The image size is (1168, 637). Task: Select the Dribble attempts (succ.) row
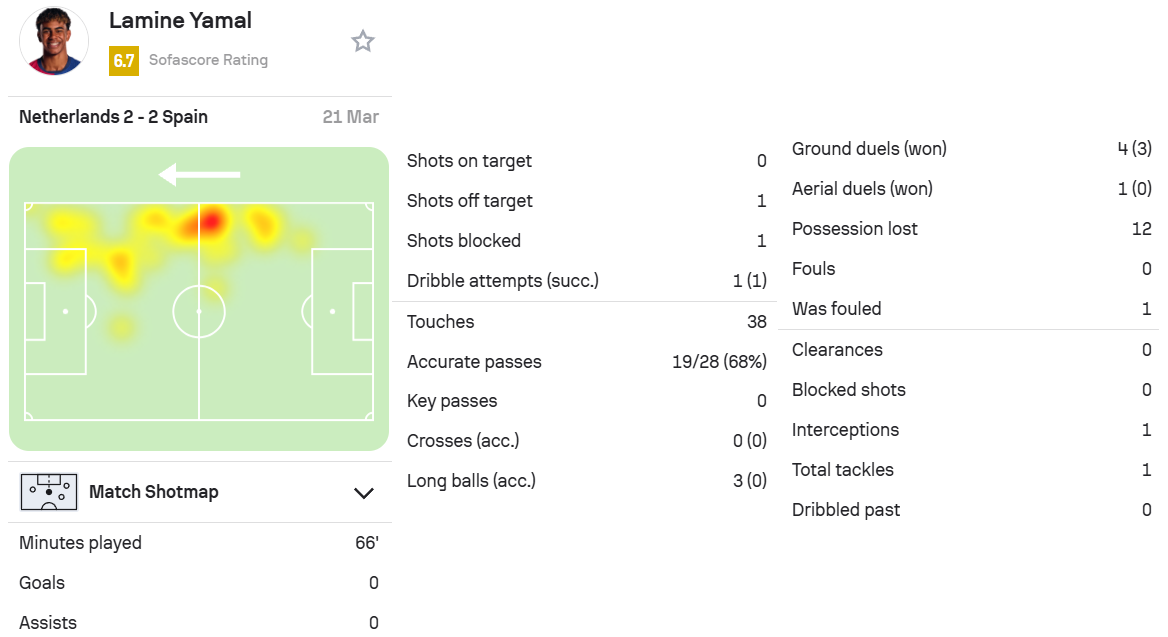point(586,281)
